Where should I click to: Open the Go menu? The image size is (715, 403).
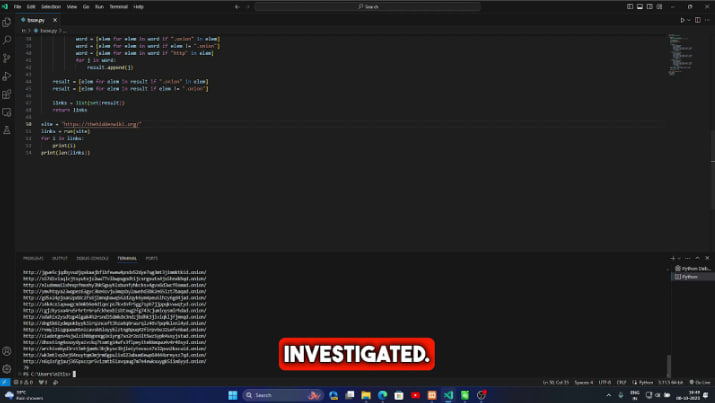(86, 6)
